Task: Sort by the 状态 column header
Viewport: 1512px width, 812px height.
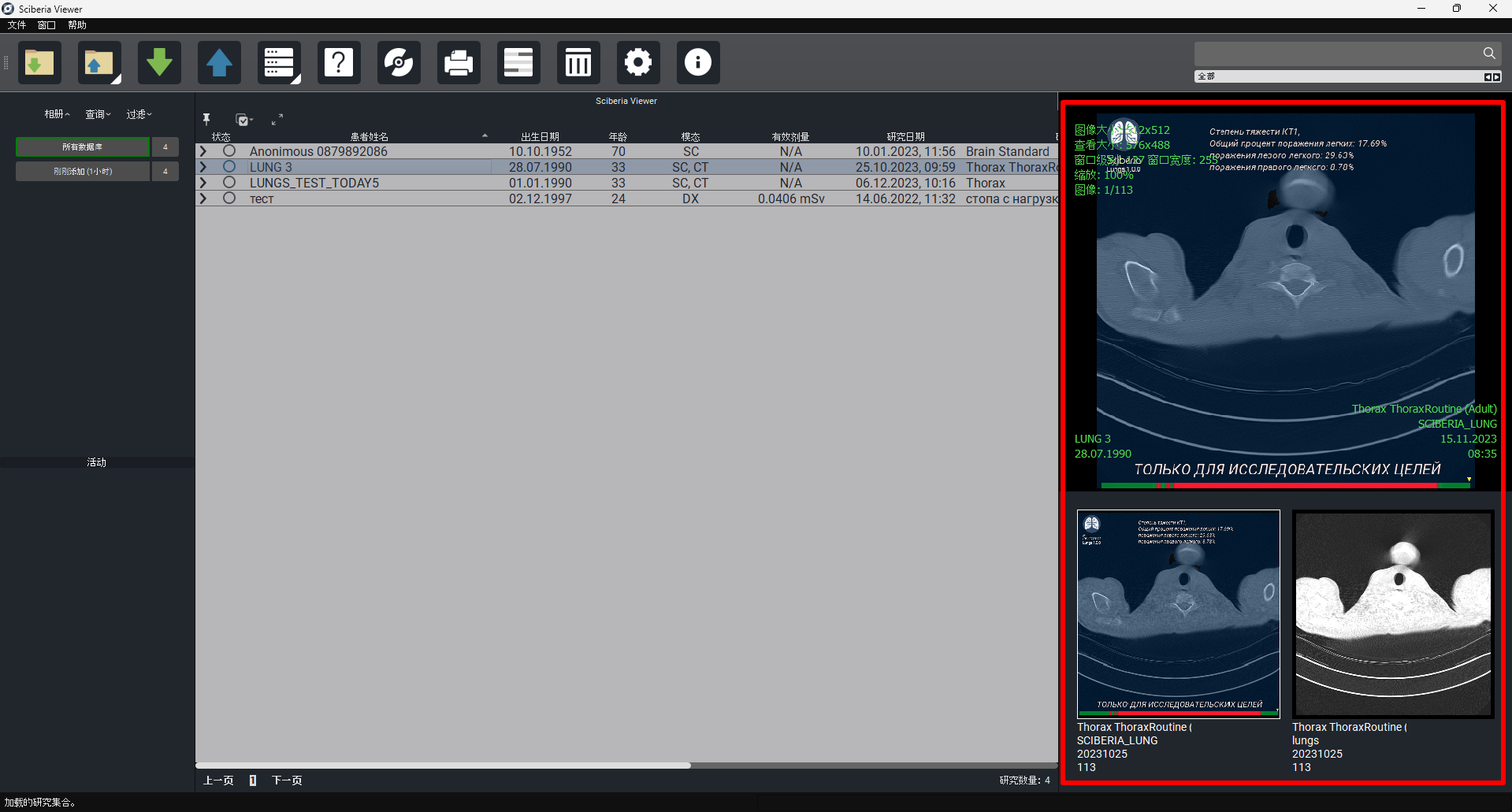Action: point(221,137)
